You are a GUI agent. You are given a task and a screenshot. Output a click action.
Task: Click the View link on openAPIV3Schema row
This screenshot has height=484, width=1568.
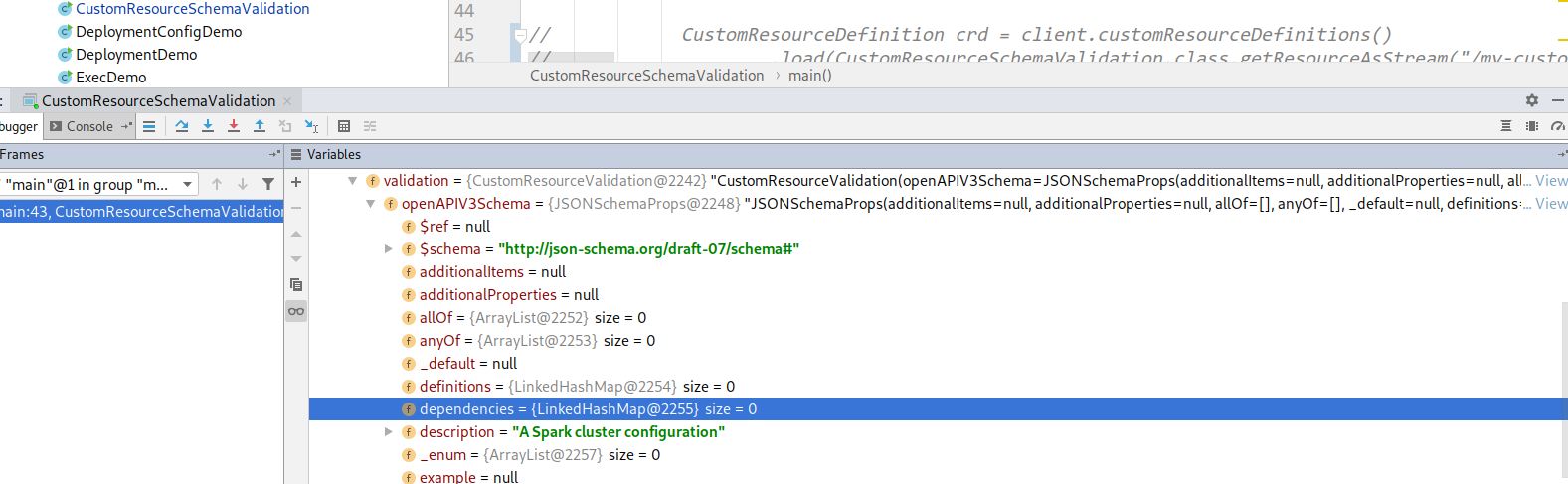[1551, 204]
